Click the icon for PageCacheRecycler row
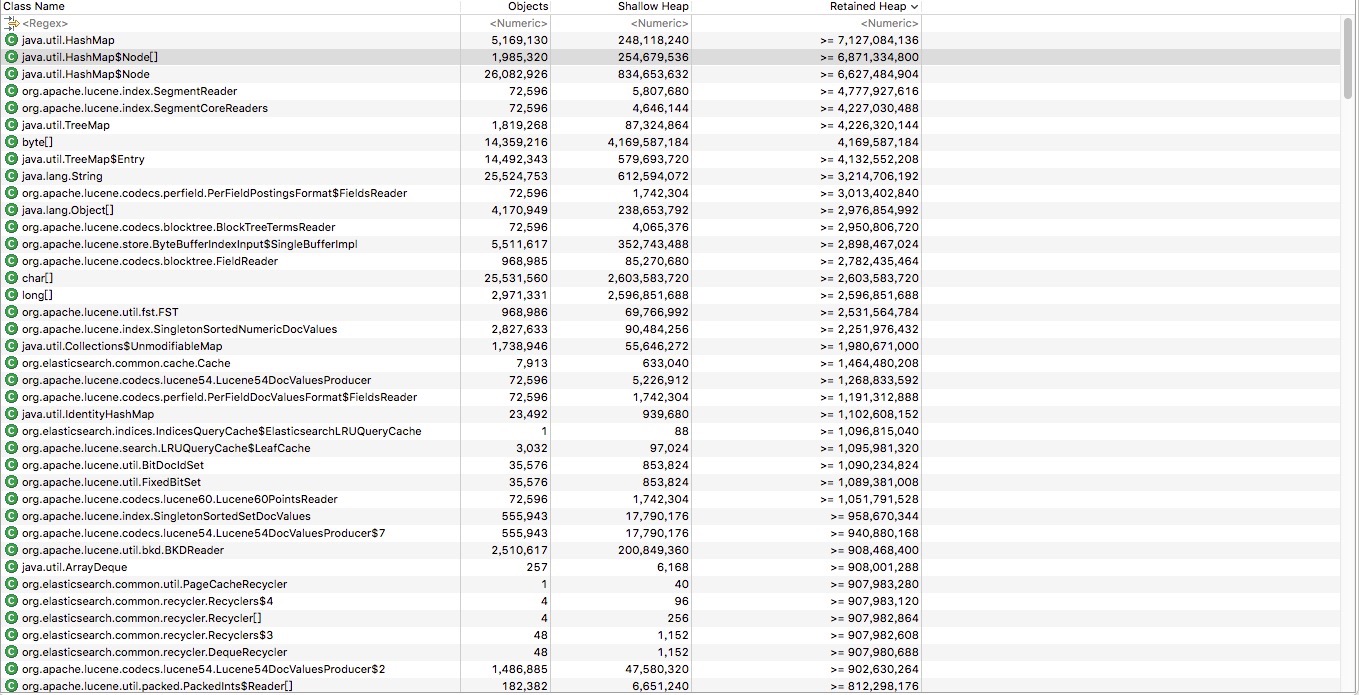Screen dimensions: 1359x695 click(12, 584)
